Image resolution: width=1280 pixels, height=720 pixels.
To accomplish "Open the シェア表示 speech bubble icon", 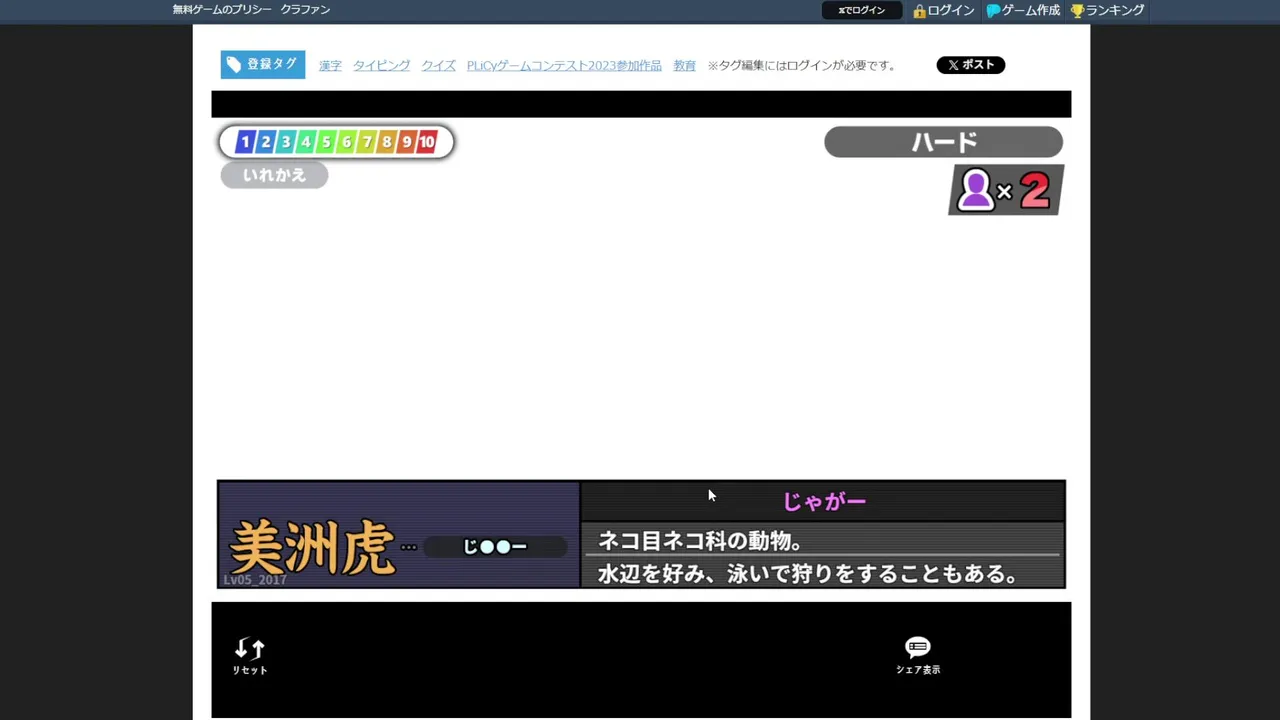I will pos(917,647).
